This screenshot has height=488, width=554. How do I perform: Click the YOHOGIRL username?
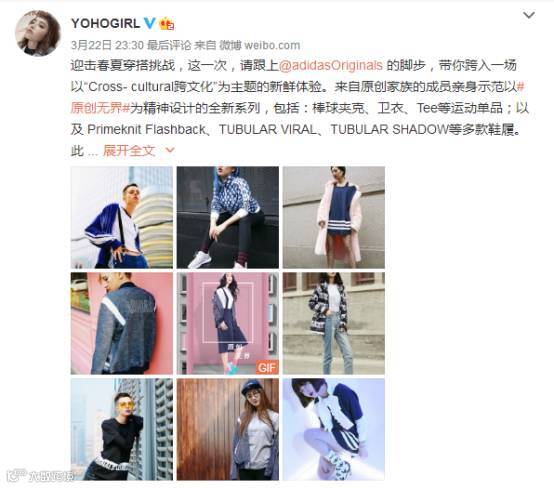[105, 24]
